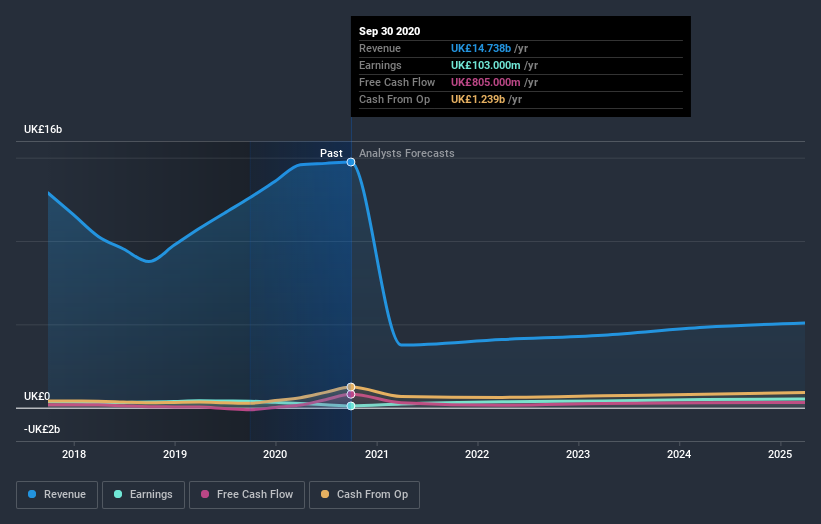Click the UK£103.000m earnings value in tooltip
821x524 pixels.
coord(485,65)
